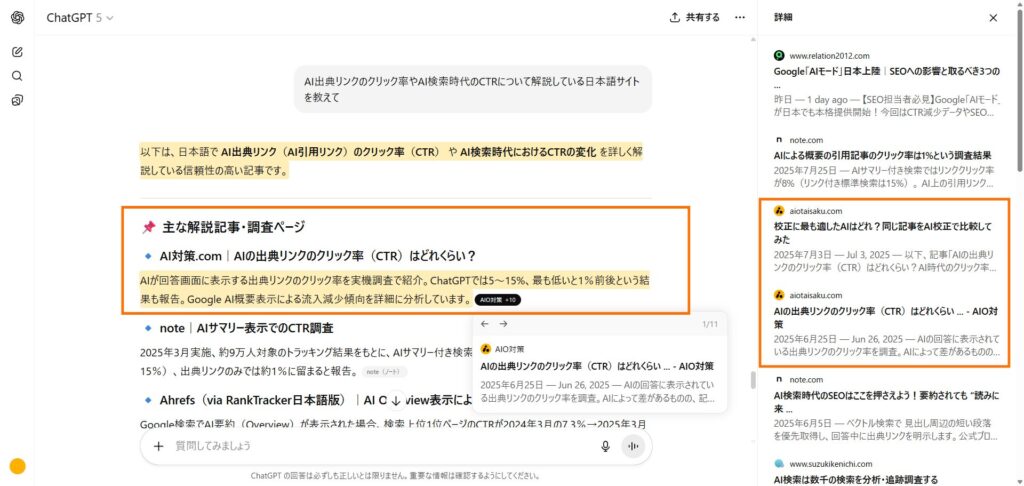
Task: Open the www.relation2012.com source link
Action: (x=829, y=55)
